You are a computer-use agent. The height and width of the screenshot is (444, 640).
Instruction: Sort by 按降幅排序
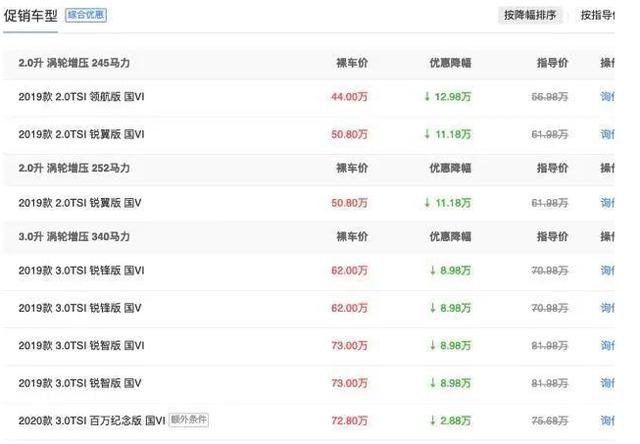click(530, 16)
